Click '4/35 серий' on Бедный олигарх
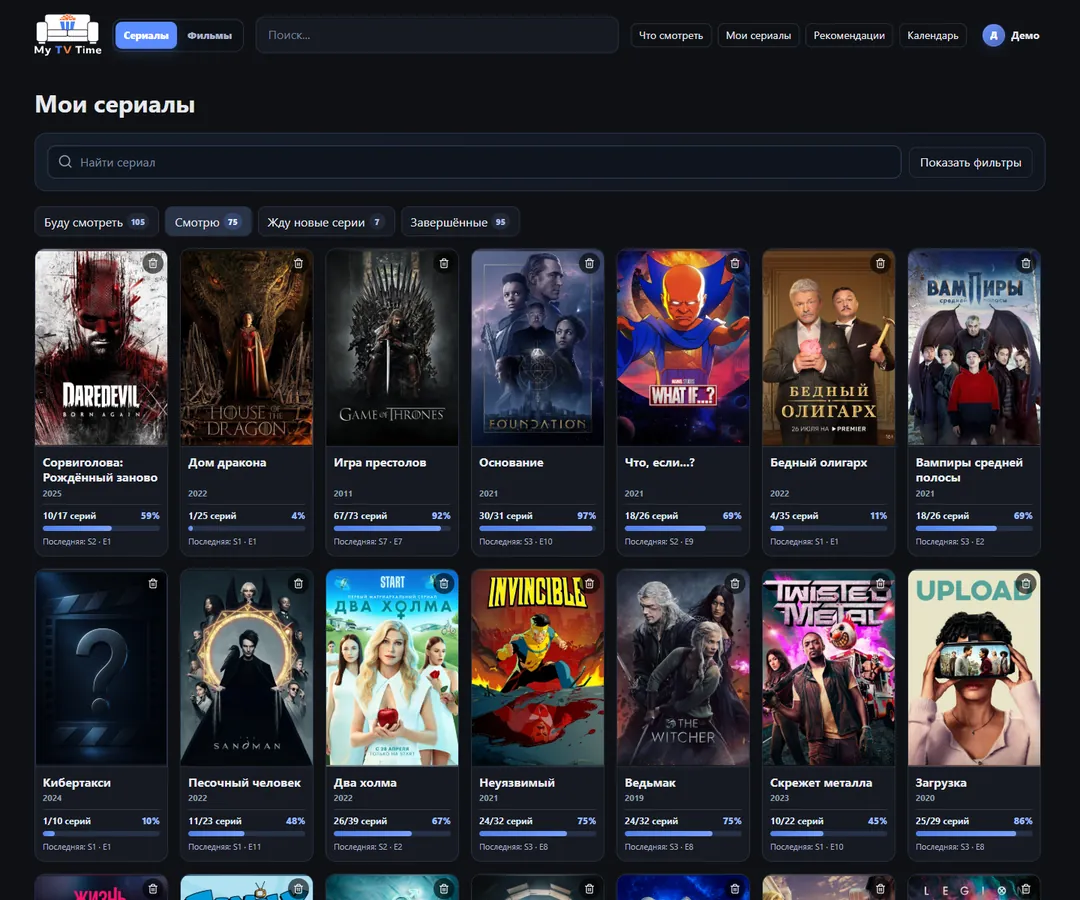This screenshot has width=1080, height=900. (x=794, y=516)
